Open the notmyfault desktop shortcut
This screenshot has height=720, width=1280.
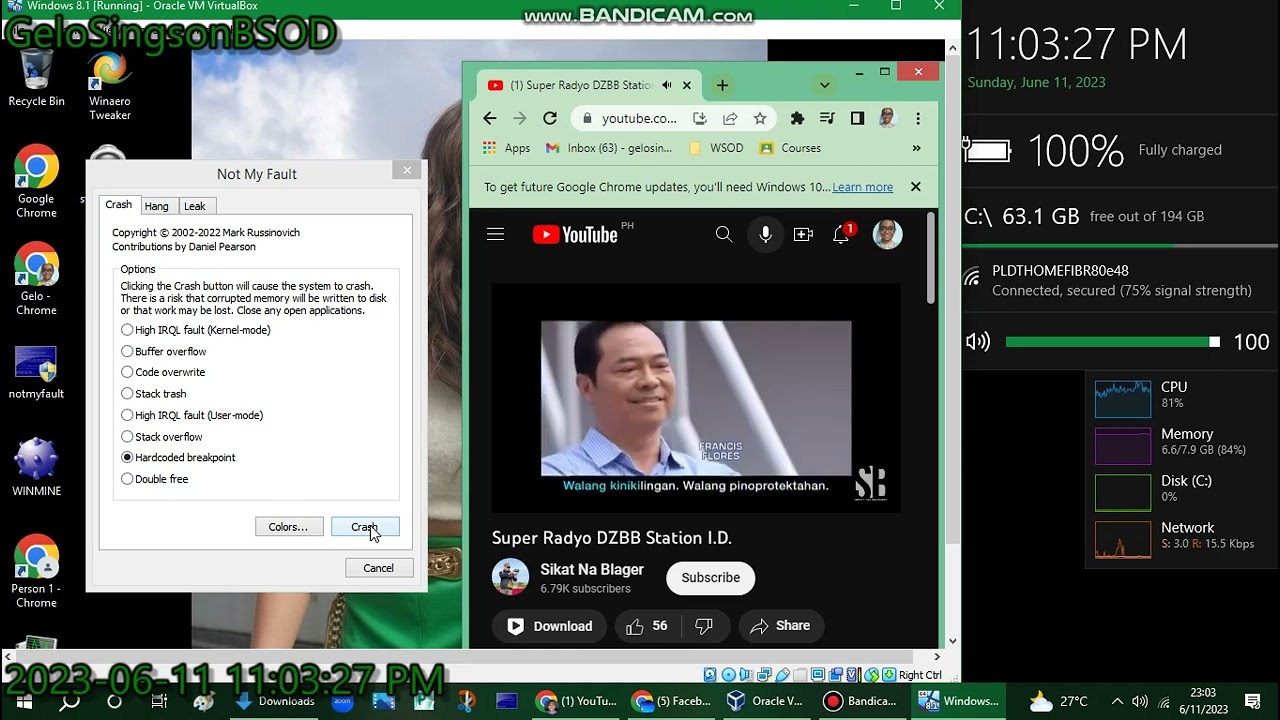point(36,372)
